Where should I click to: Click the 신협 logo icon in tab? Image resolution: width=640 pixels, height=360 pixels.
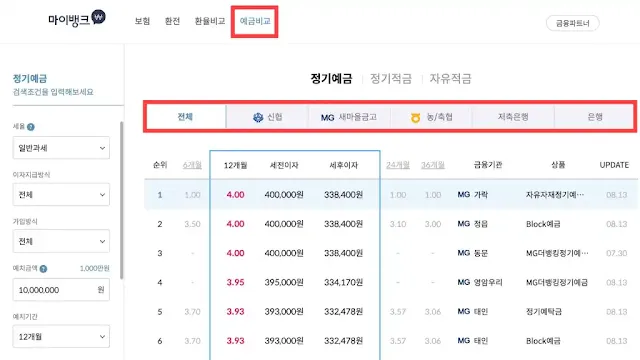(x=258, y=118)
